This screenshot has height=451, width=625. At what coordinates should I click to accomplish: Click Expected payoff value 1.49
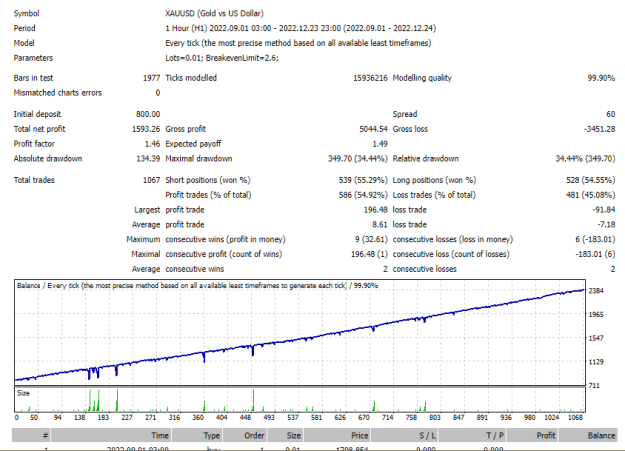click(x=380, y=144)
